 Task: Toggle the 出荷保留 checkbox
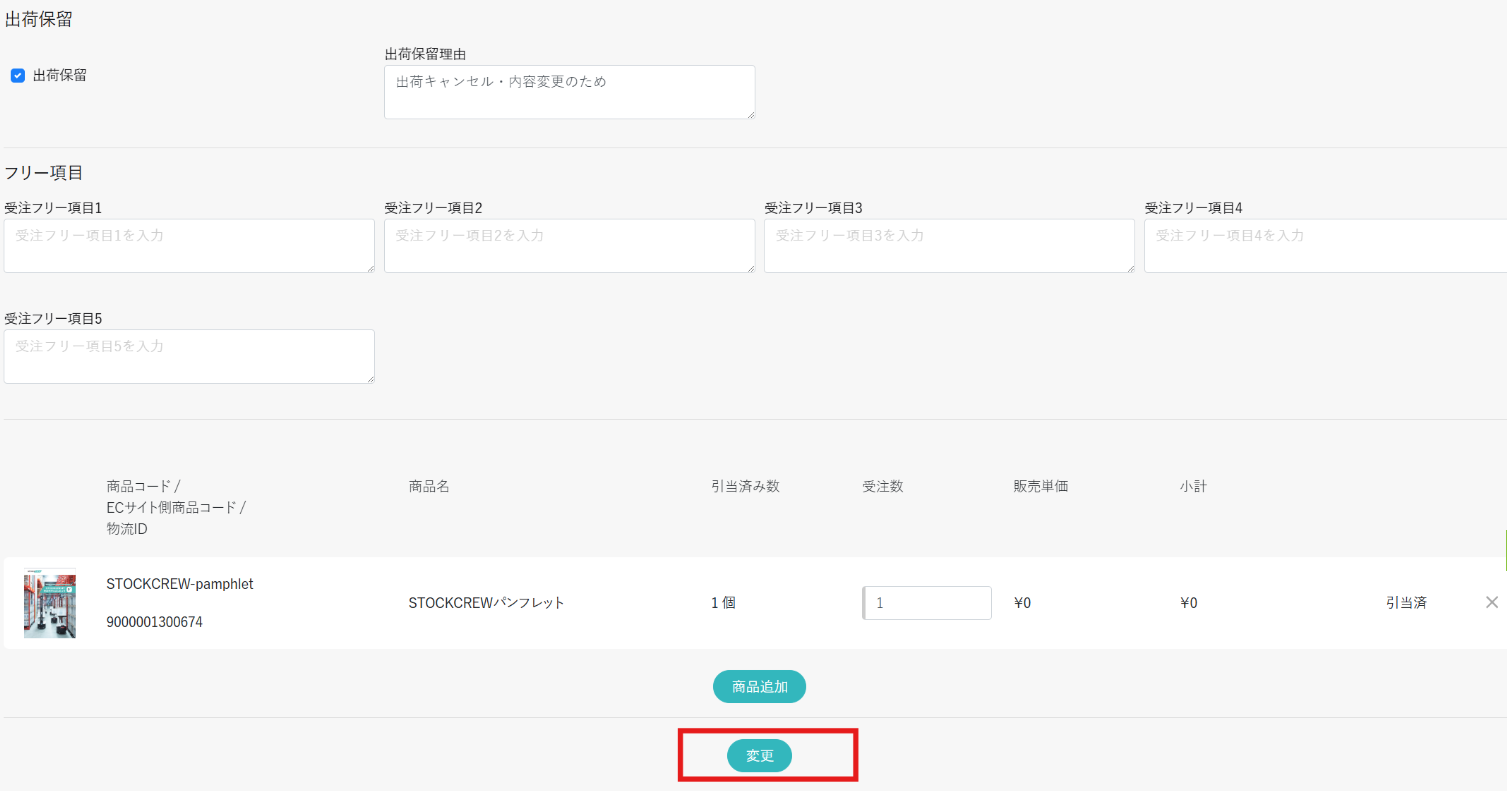tap(18, 75)
